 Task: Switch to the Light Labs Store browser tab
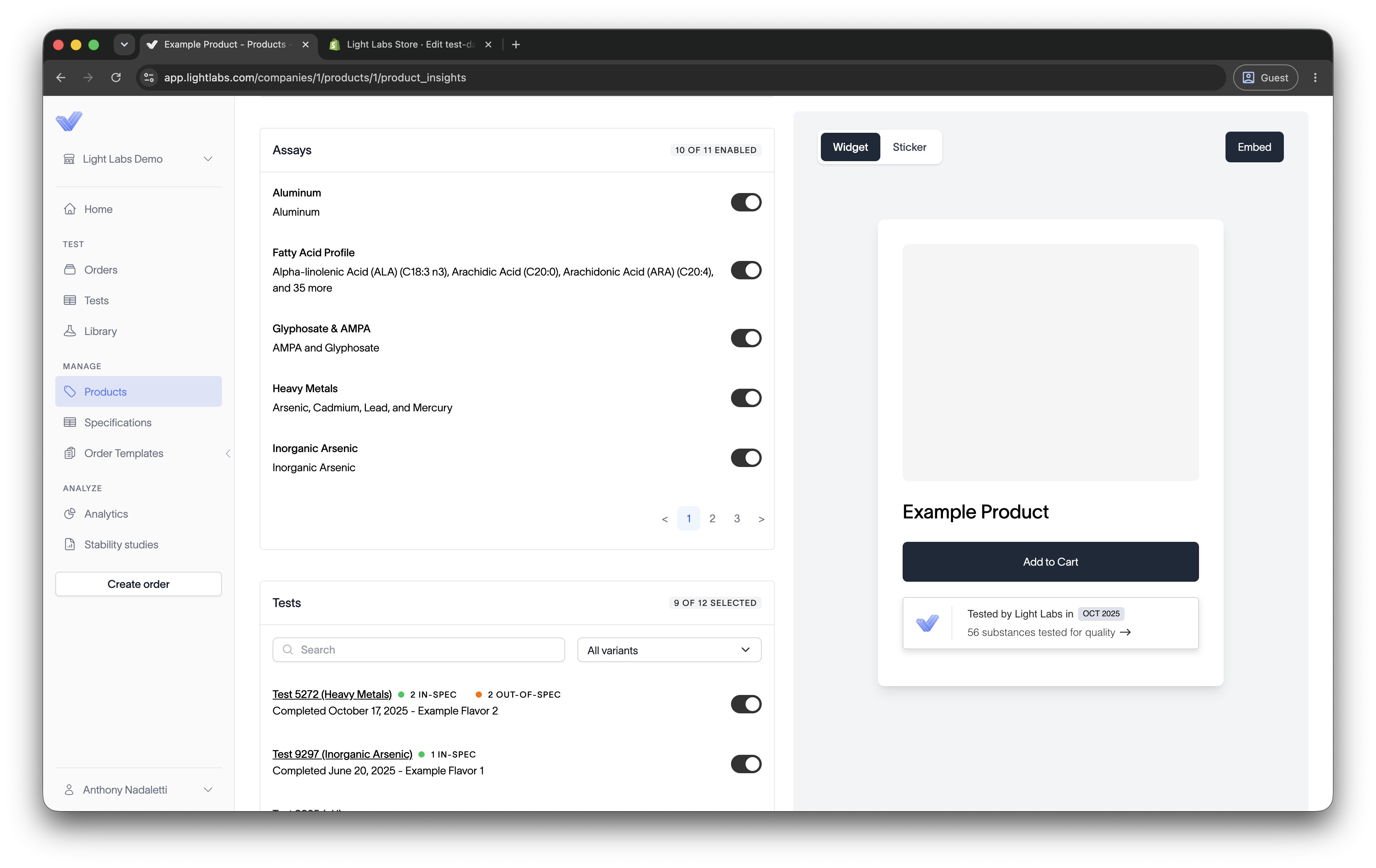click(x=410, y=45)
